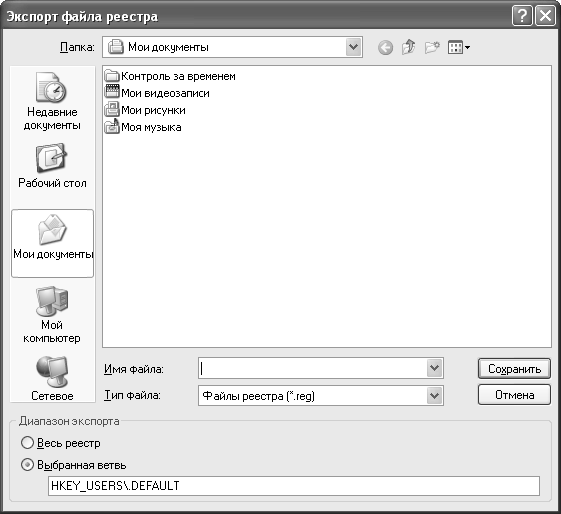The height and width of the screenshot is (514, 561).
Task: Go back using the toolbar back arrow
Action: (385, 47)
